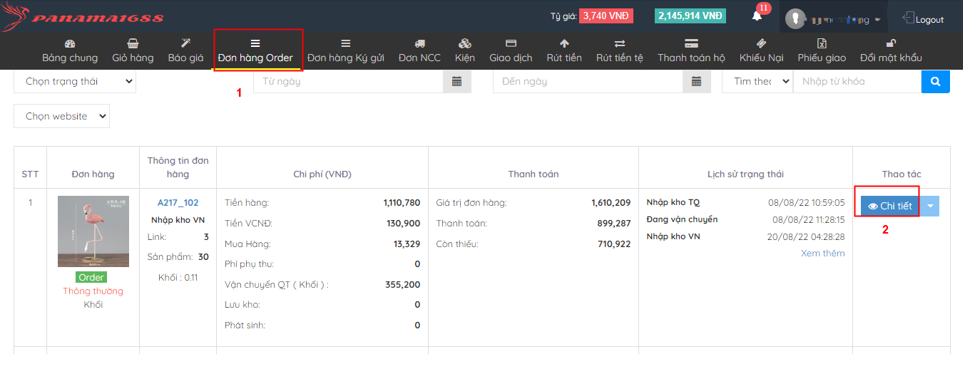Click the Xem thêm link

pyautogui.click(x=823, y=253)
